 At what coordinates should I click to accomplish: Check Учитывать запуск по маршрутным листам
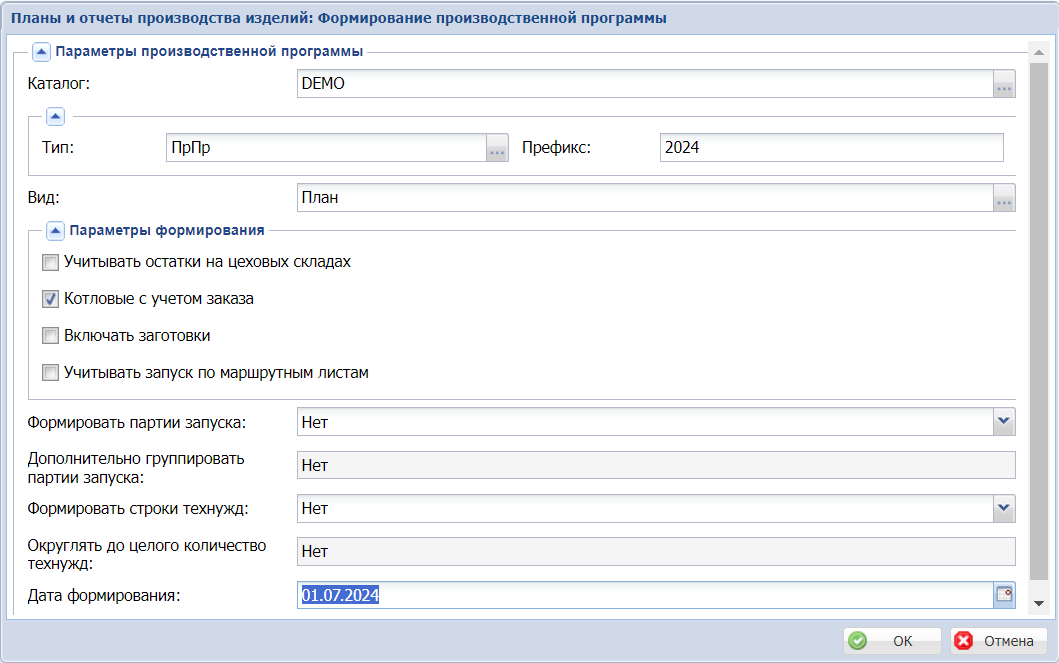click(x=50, y=373)
